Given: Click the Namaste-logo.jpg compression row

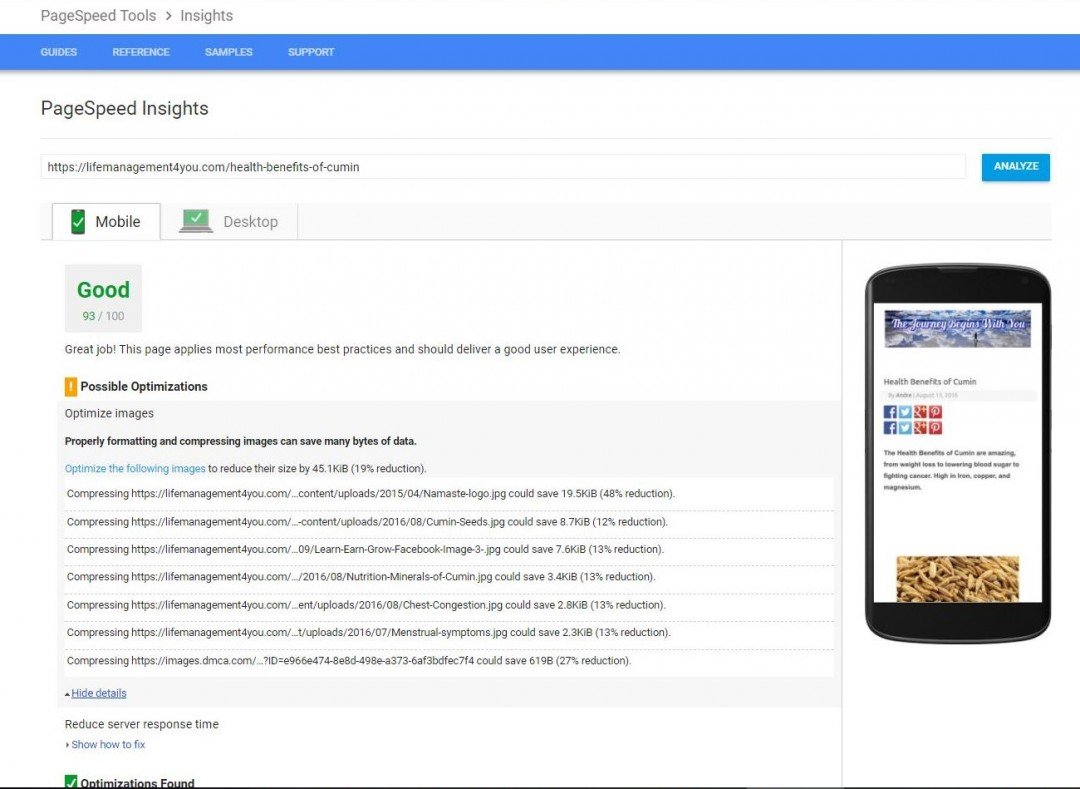Looking at the screenshot, I should (x=449, y=494).
